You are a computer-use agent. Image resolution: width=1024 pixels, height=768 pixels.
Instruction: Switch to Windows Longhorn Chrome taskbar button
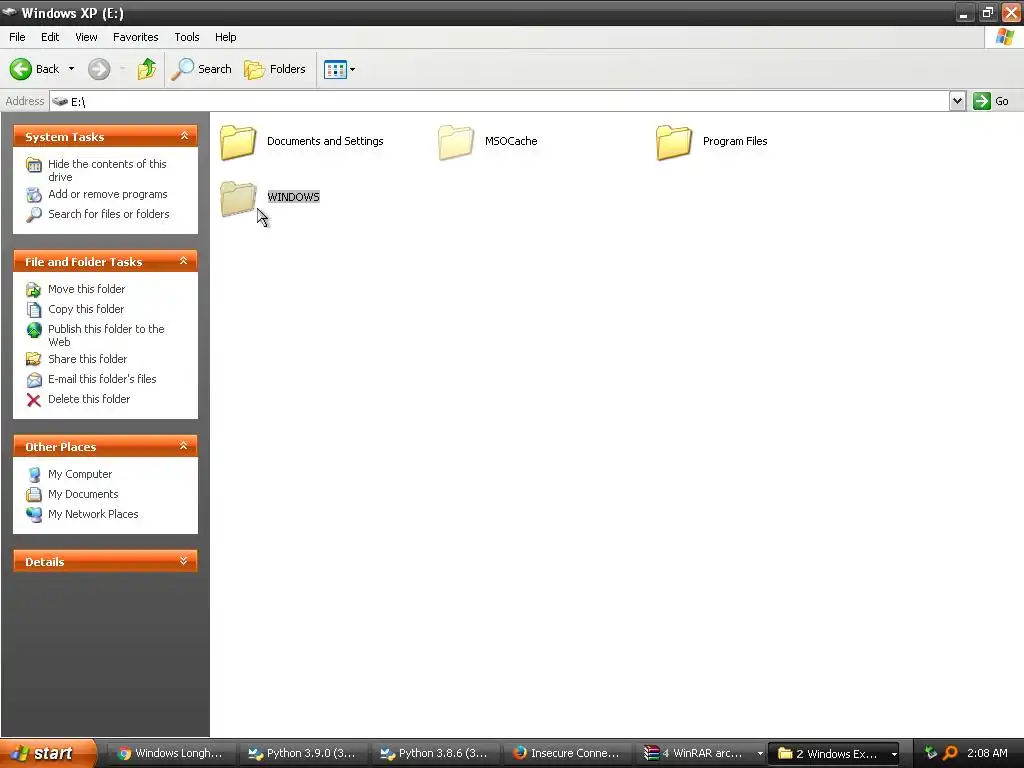tap(171, 754)
